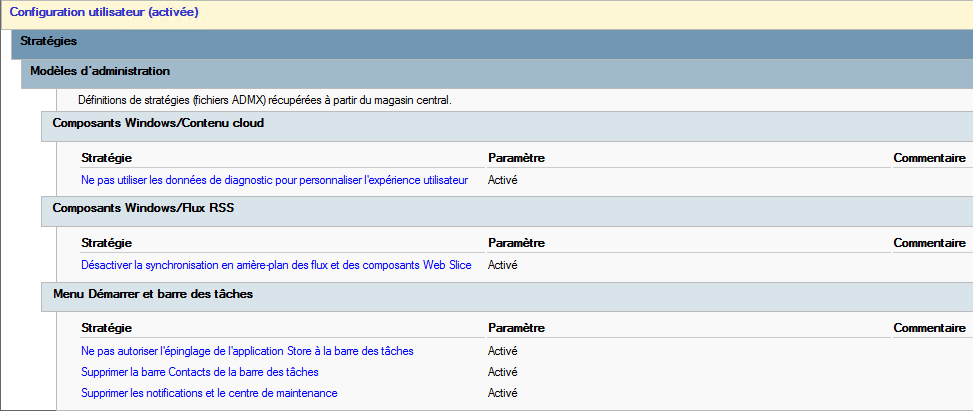Viewport: 973px width, 413px height.
Task: Collapse the Stratégies section header
Action: 49,42
